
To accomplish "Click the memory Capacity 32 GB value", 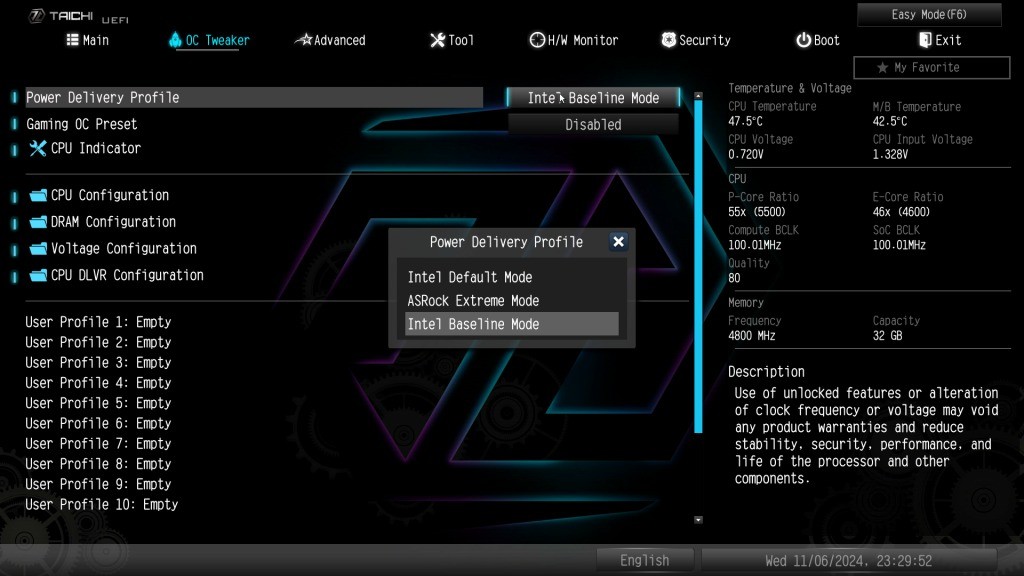I will click(888, 336).
